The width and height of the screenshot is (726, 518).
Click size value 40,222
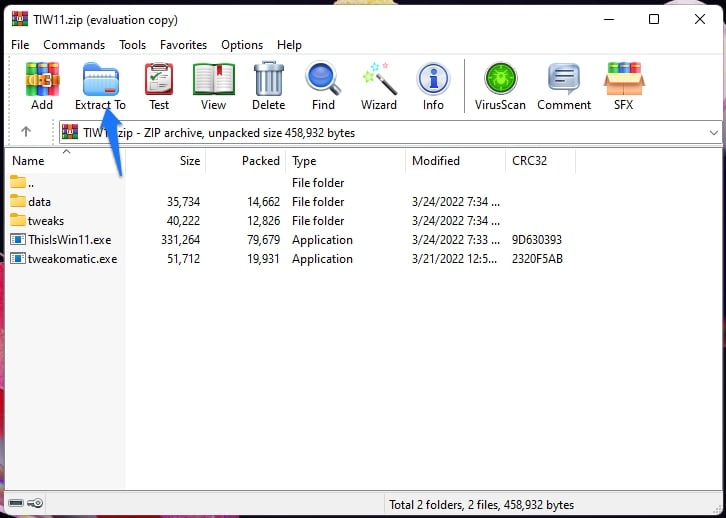click(183, 221)
